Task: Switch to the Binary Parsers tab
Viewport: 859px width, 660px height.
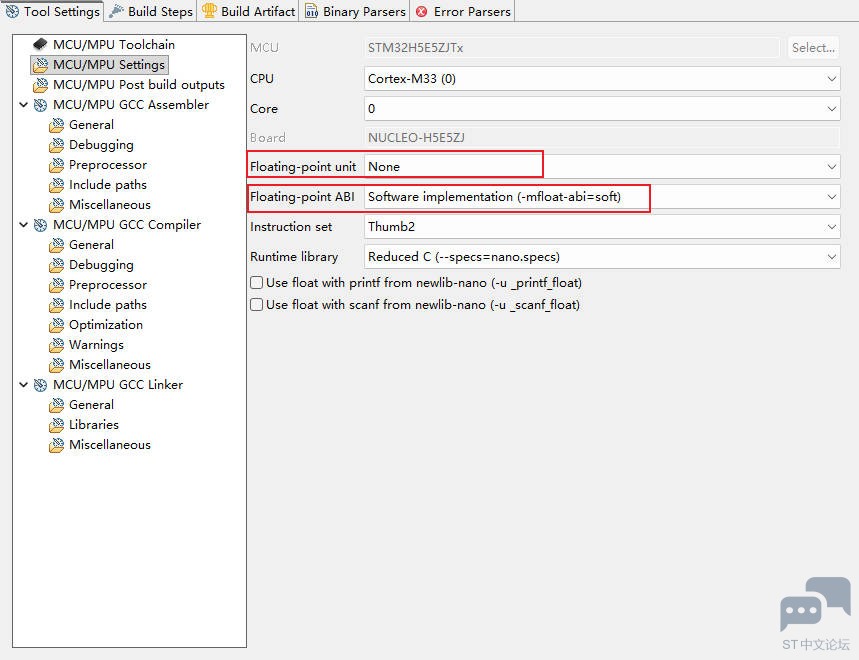Action: click(x=355, y=12)
